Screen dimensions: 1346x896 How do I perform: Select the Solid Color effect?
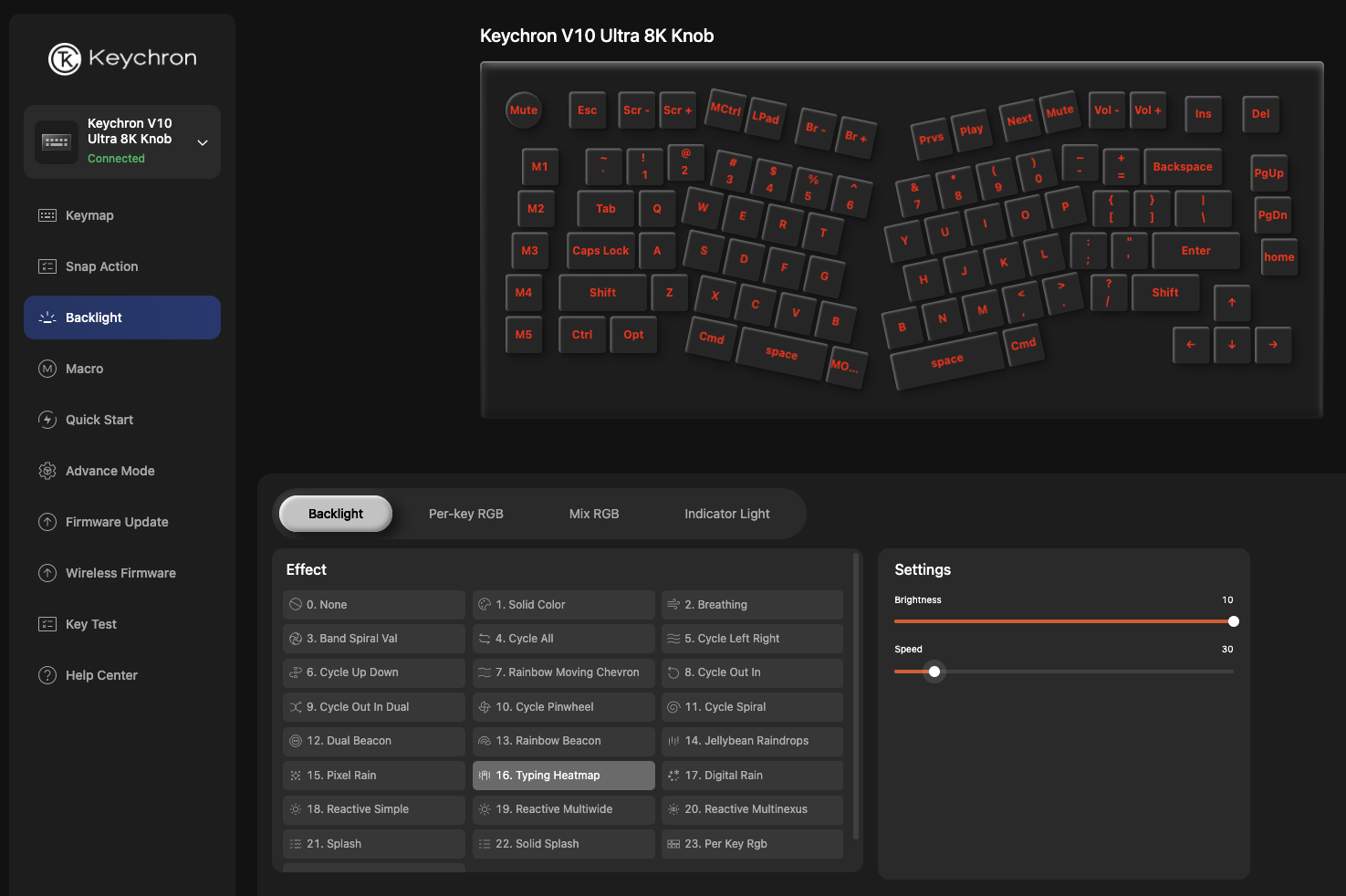coord(563,605)
